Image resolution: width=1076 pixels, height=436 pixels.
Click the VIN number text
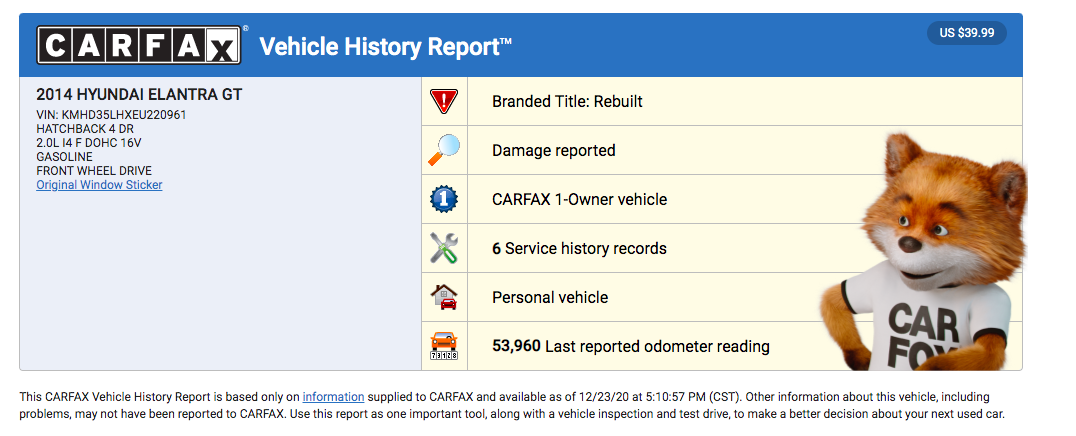[111, 115]
